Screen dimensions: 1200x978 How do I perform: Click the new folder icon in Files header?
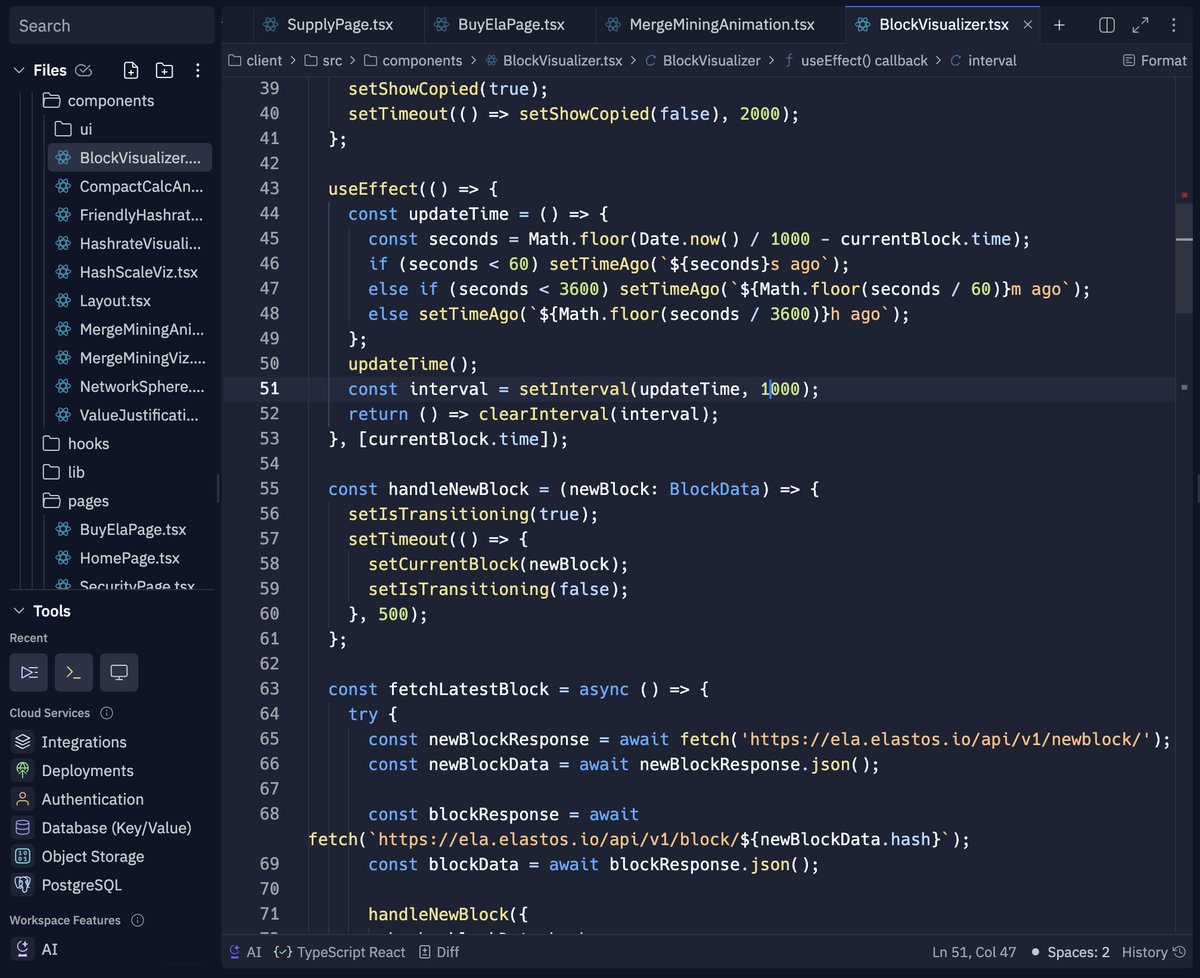click(164, 70)
